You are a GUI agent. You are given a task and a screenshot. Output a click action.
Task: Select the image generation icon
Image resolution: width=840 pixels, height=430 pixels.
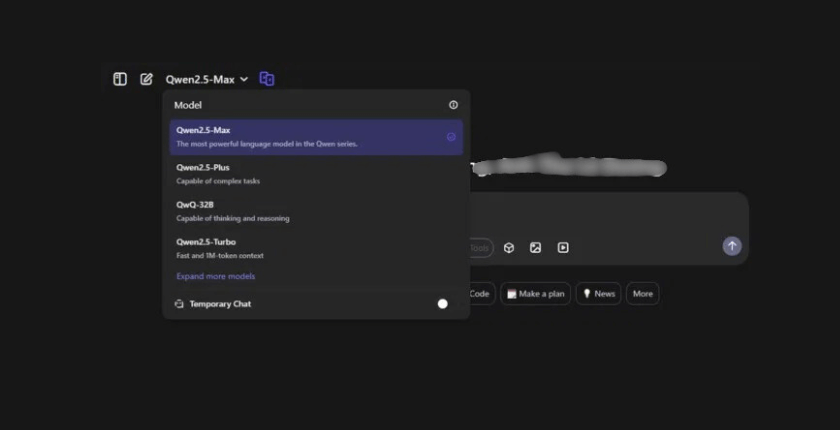point(536,248)
